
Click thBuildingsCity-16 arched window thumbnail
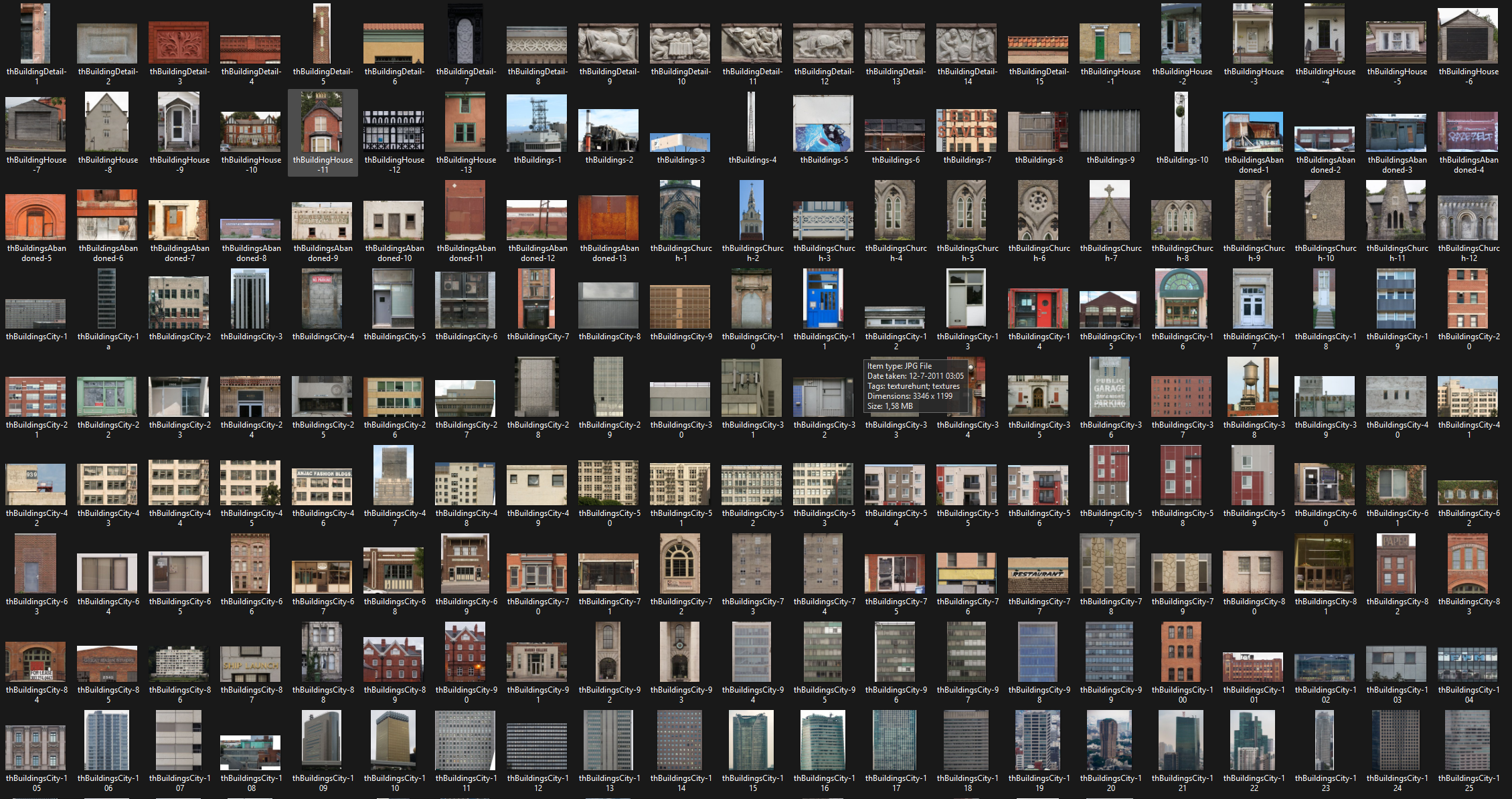click(x=1181, y=298)
